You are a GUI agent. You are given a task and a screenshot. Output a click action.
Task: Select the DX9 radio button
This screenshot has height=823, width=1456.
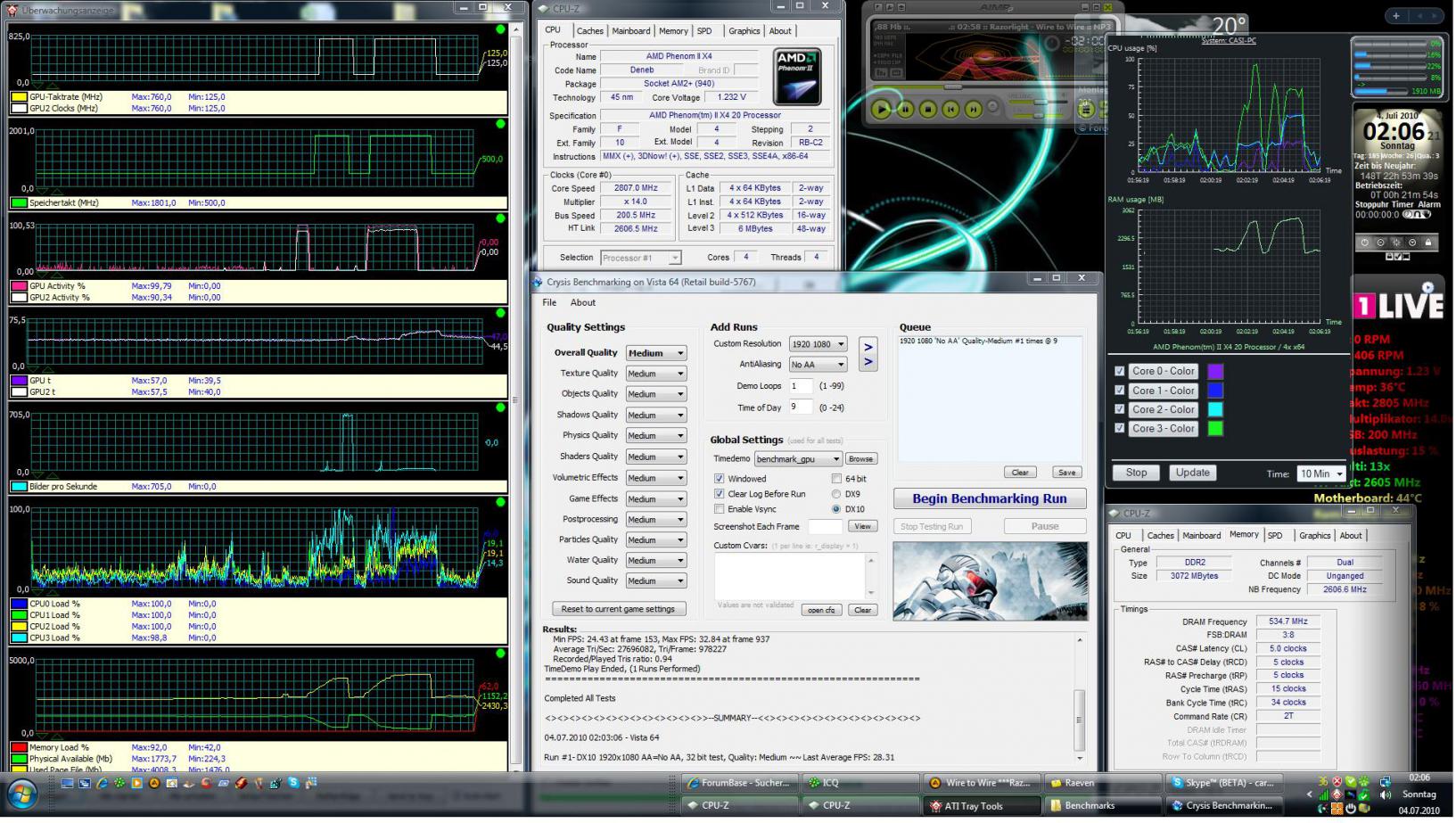[x=836, y=494]
